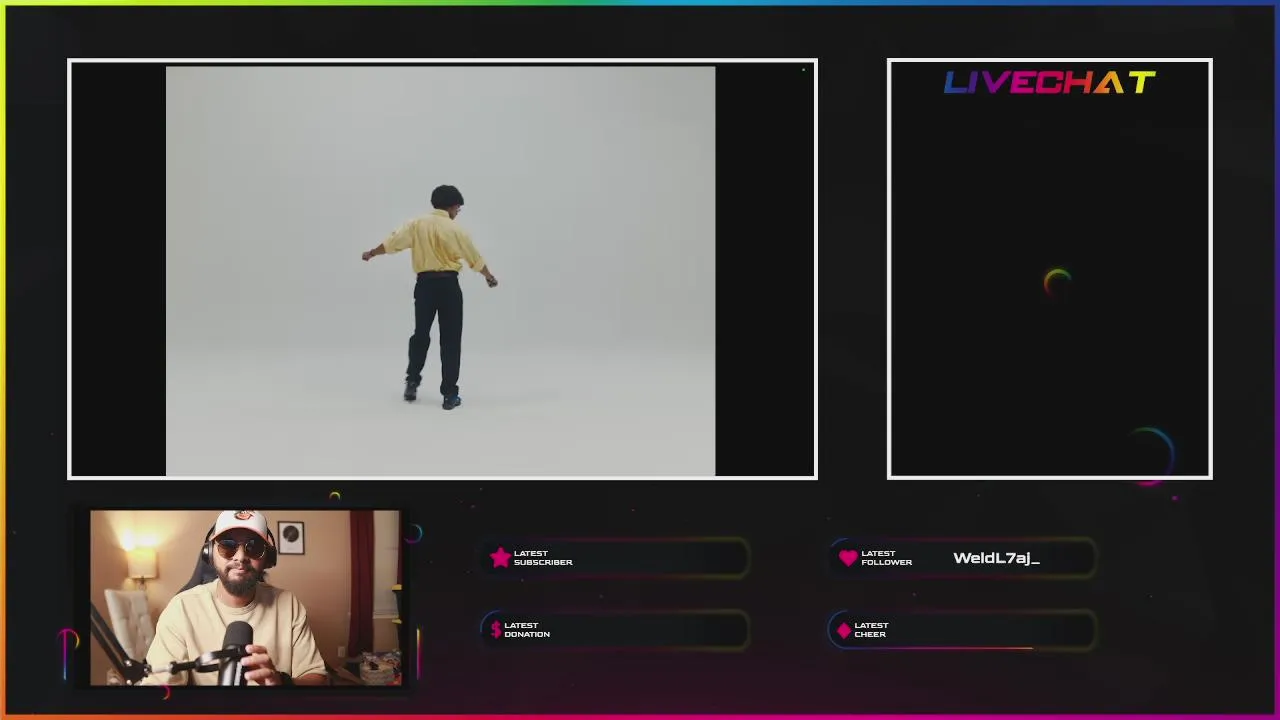
Task: Click the Latest Donation label
Action: [527, 630]
